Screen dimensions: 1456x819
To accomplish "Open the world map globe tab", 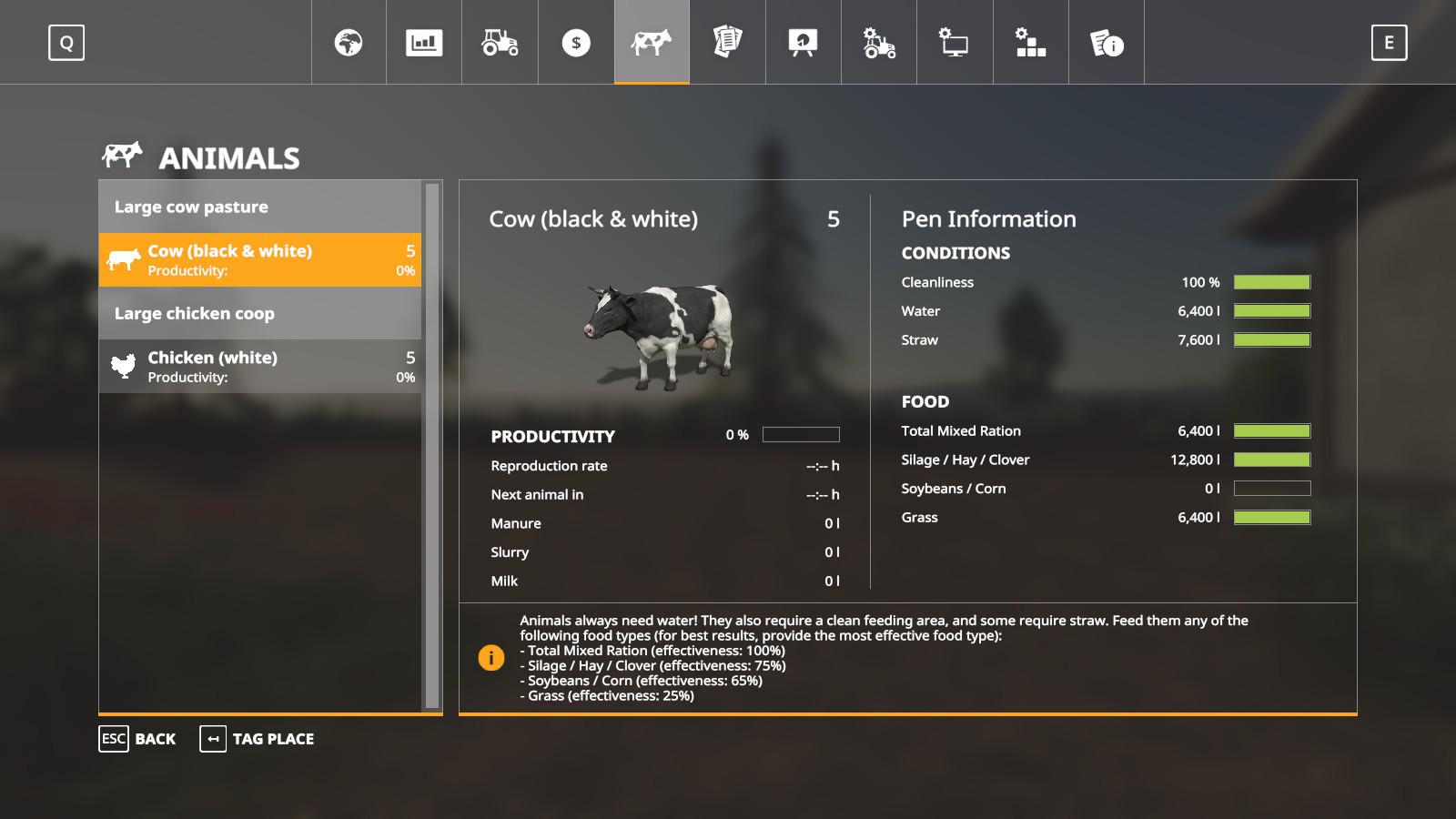I will [349, 43].
